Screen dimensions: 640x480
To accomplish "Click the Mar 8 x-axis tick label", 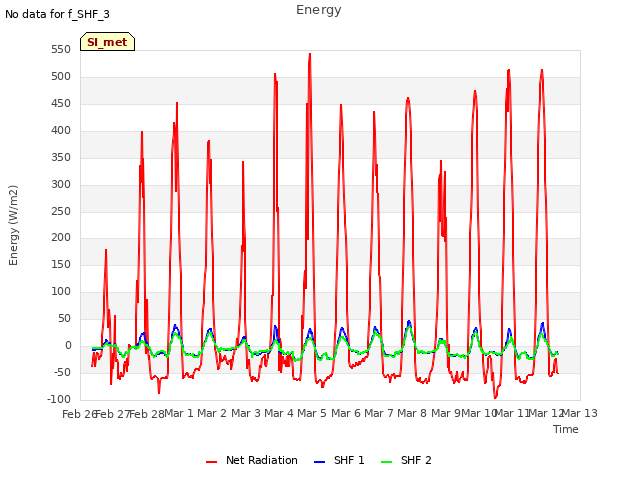I will (x=412, y=413).
